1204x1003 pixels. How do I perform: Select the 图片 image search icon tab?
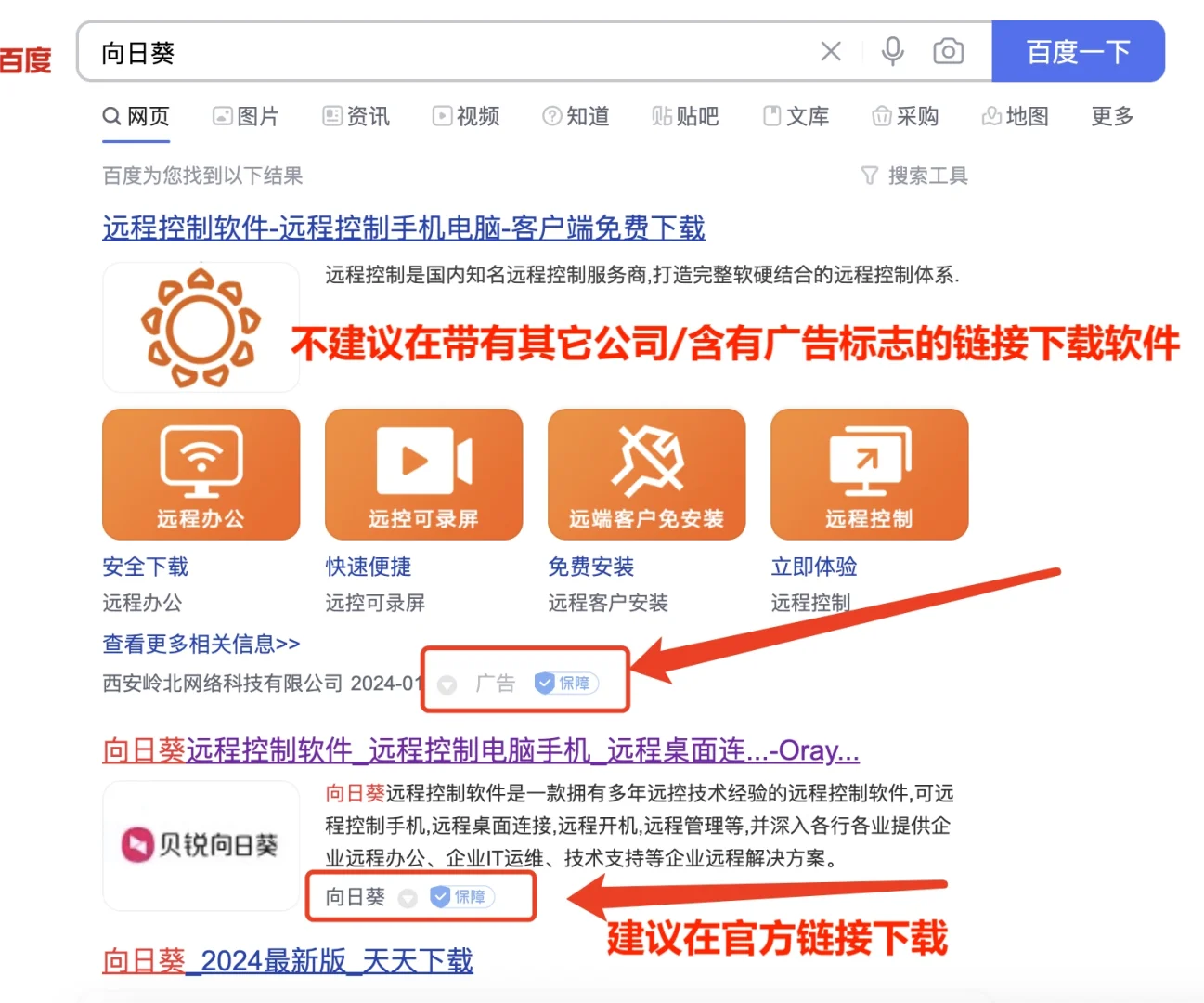222,116
